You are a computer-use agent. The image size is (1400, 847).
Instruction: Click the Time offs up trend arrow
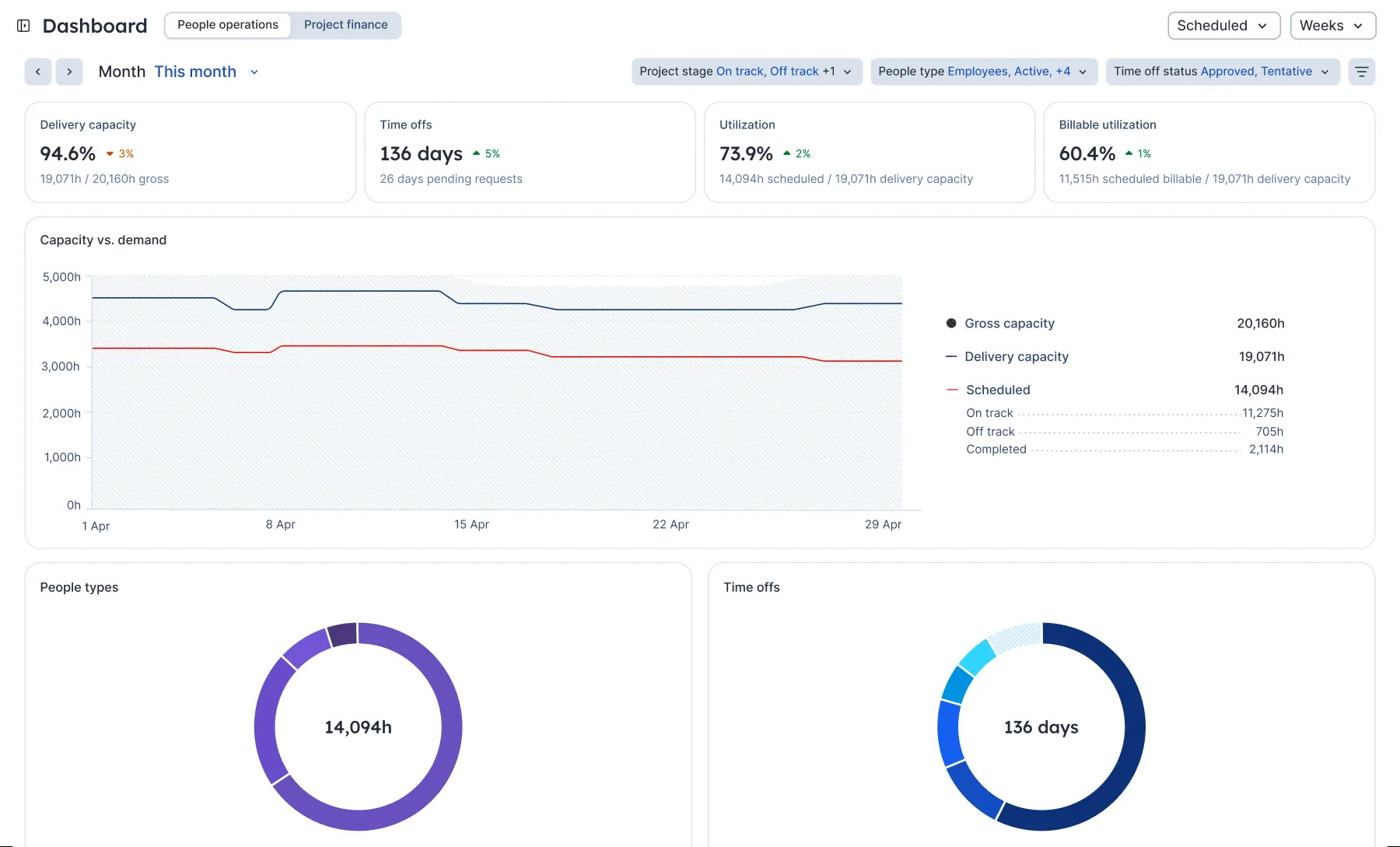coord(476,153)
